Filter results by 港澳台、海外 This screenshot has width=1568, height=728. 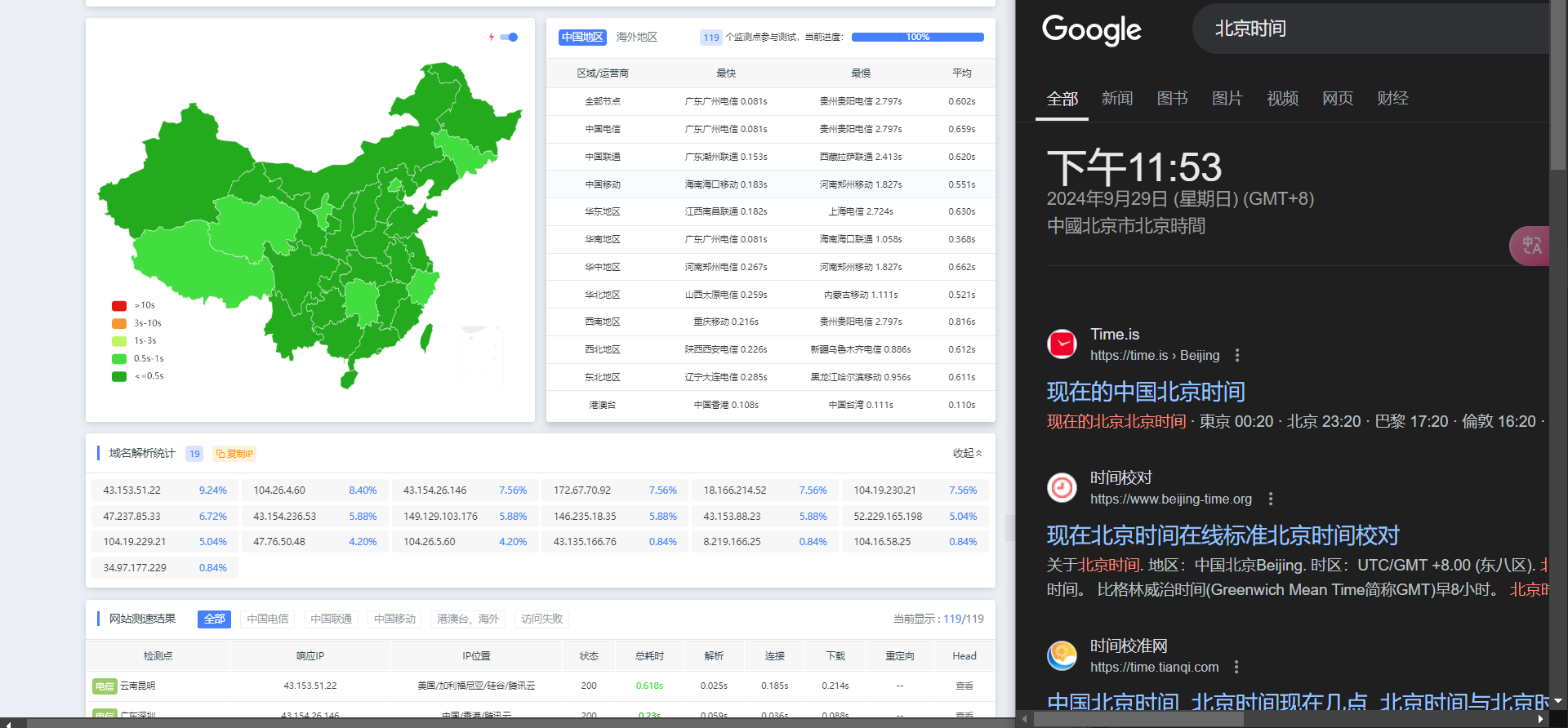click(x=468, y=619)
